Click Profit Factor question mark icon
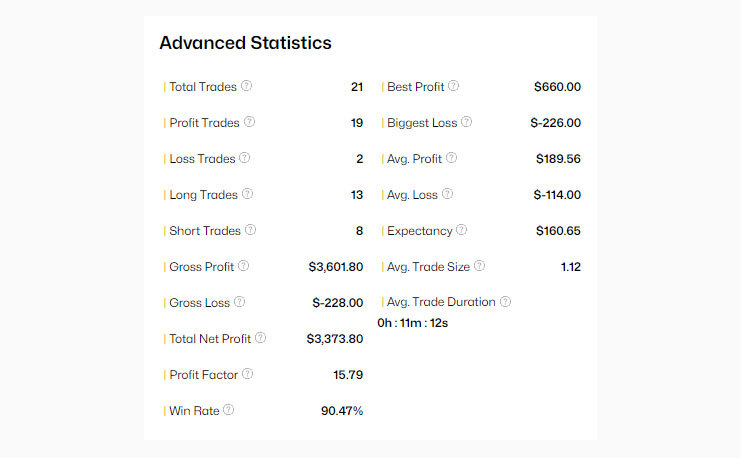This screenshot has height=458, width=741. [x=248, y=374]
